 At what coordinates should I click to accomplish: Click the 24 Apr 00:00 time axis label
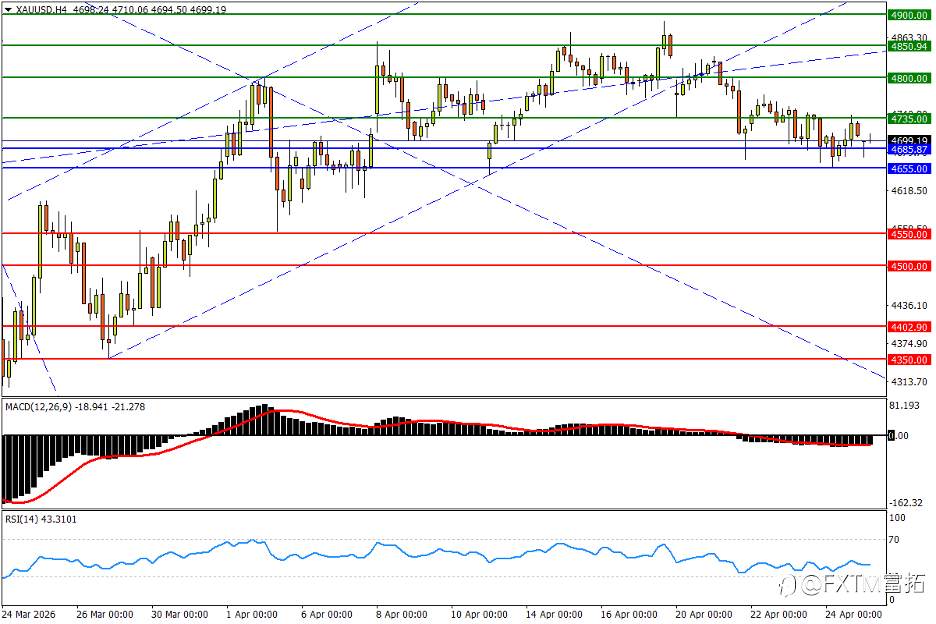(853, 614)
